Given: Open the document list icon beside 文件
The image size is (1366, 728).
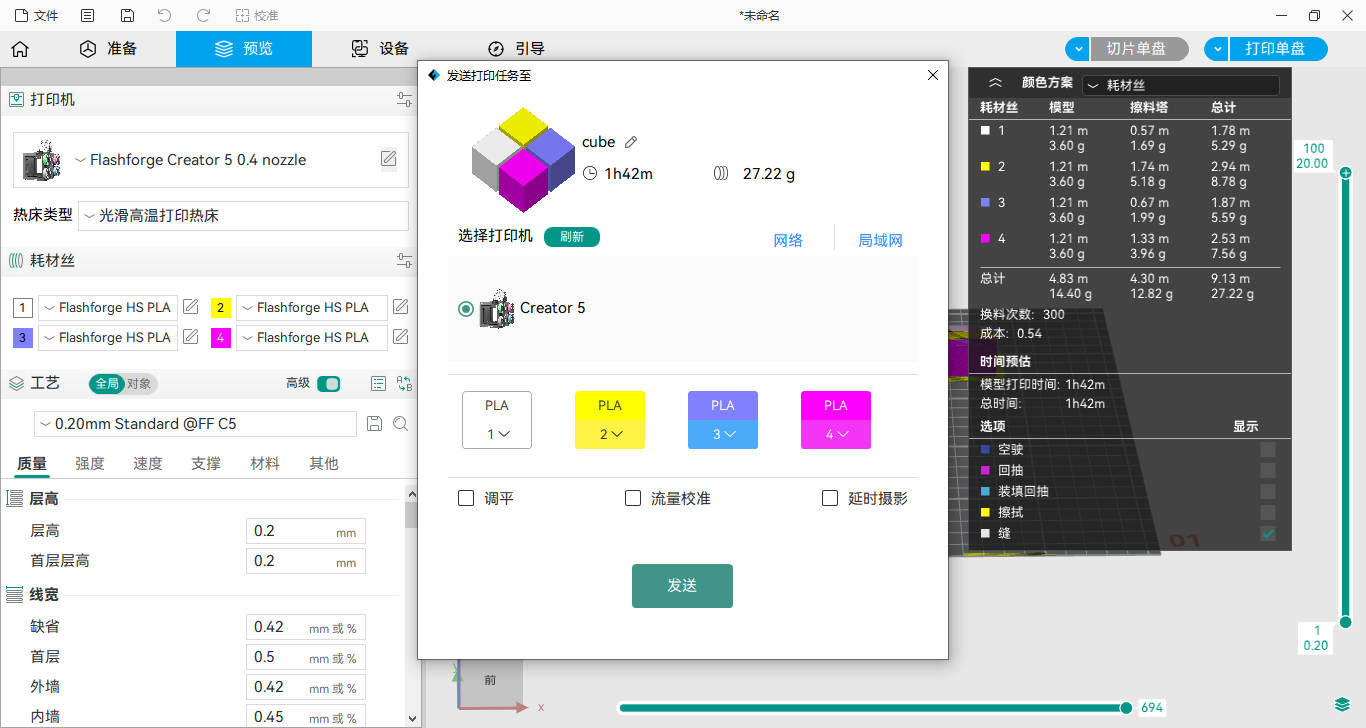Looking at the screenshot, I should (x=88, y=16).
